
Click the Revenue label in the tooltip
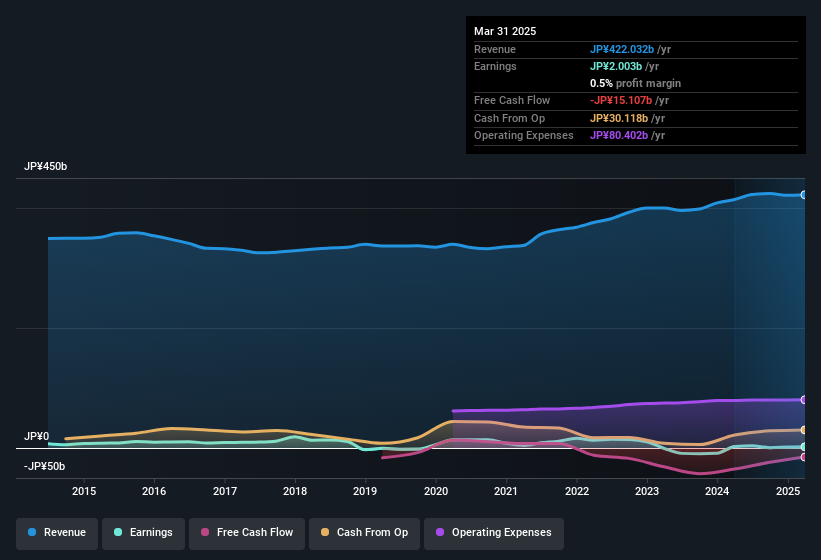pos(495,49)
